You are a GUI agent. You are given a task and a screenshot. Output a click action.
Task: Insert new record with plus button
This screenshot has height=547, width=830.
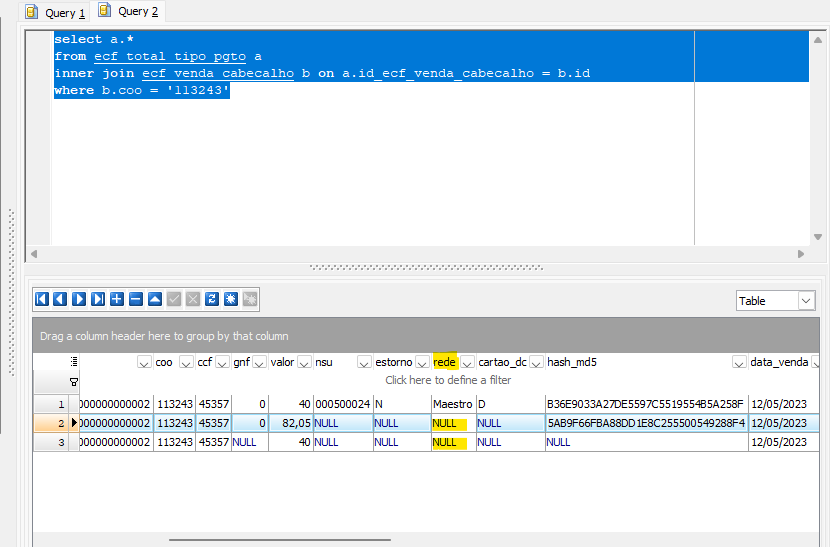point(117,299)
